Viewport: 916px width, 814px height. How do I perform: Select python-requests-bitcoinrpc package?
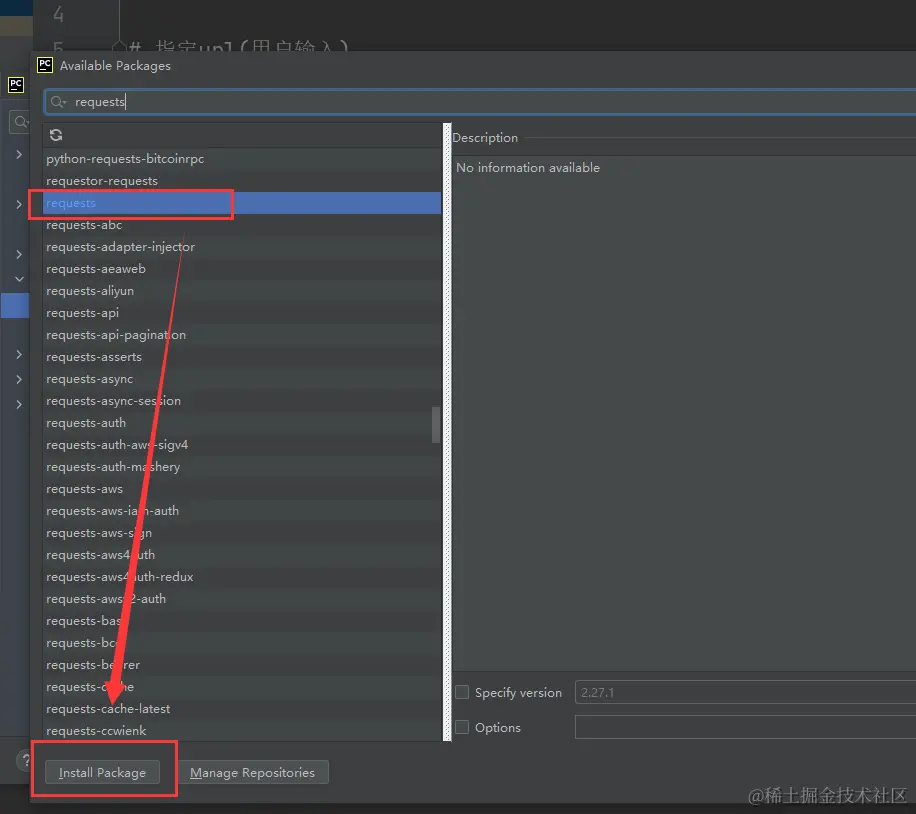pos(242,159)
